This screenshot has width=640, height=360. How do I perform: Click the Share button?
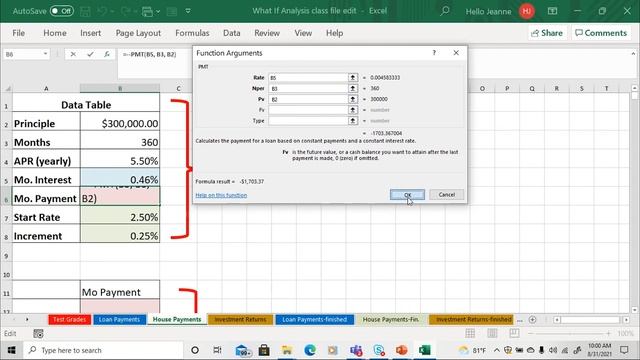pyautogui.click(x=547, y=33)
